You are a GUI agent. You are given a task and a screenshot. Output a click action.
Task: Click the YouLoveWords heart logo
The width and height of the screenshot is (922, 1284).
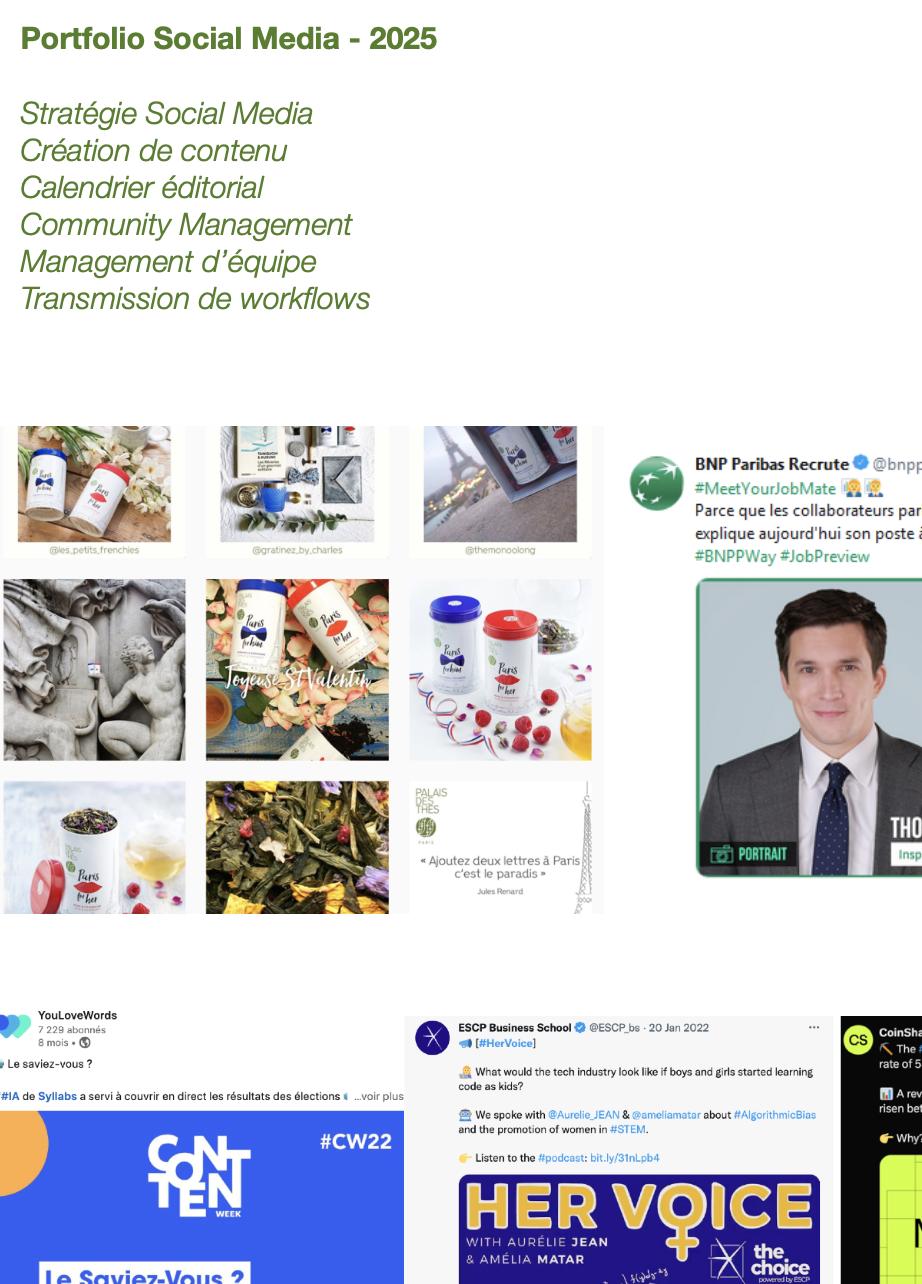coord(15,1027)
